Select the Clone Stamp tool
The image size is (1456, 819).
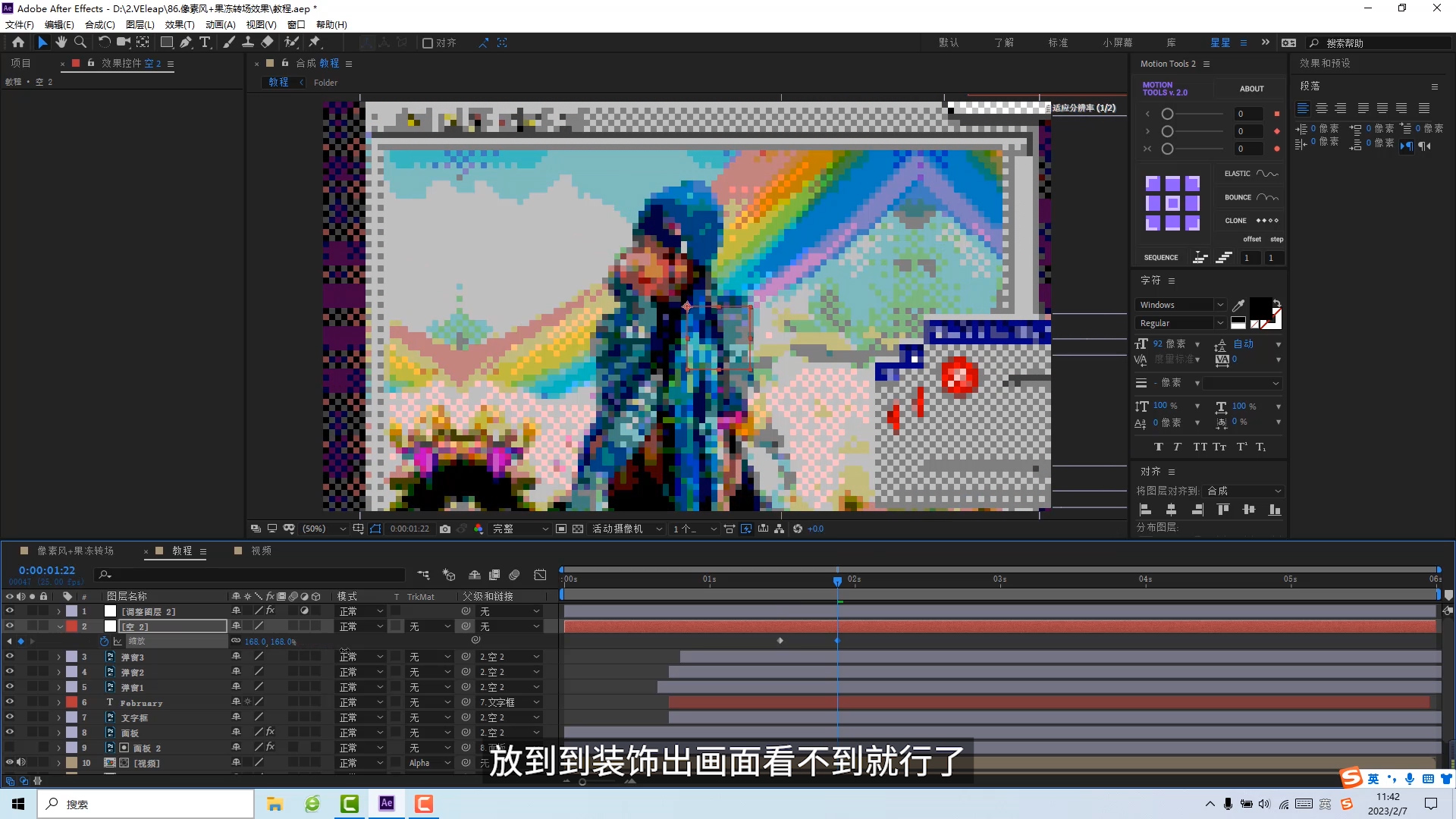[248, 42]
